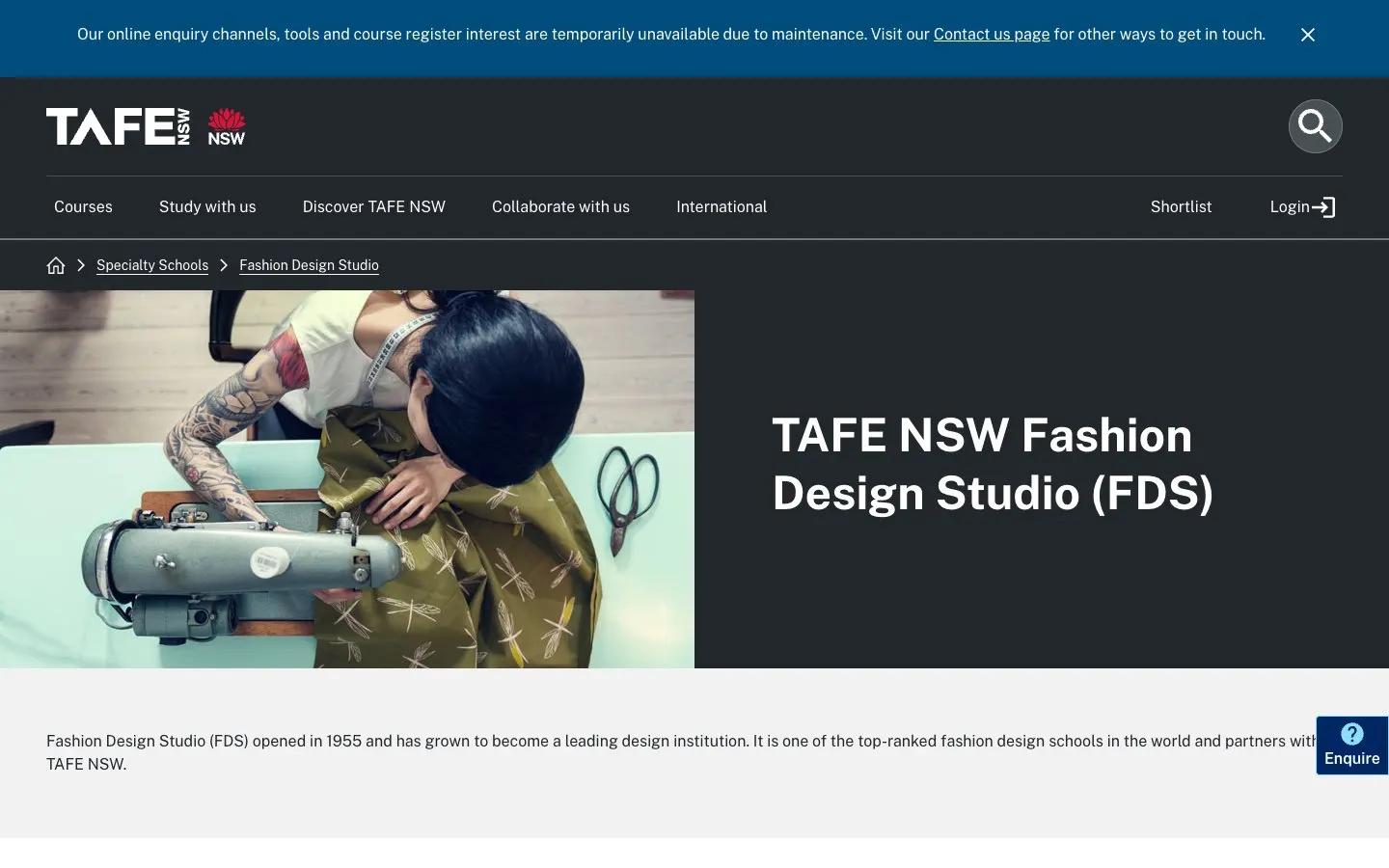The width and height of the screenshot is (1389, 868).
Task: Open the International menu
Action: pyautogui.click(x=722, y=207)
